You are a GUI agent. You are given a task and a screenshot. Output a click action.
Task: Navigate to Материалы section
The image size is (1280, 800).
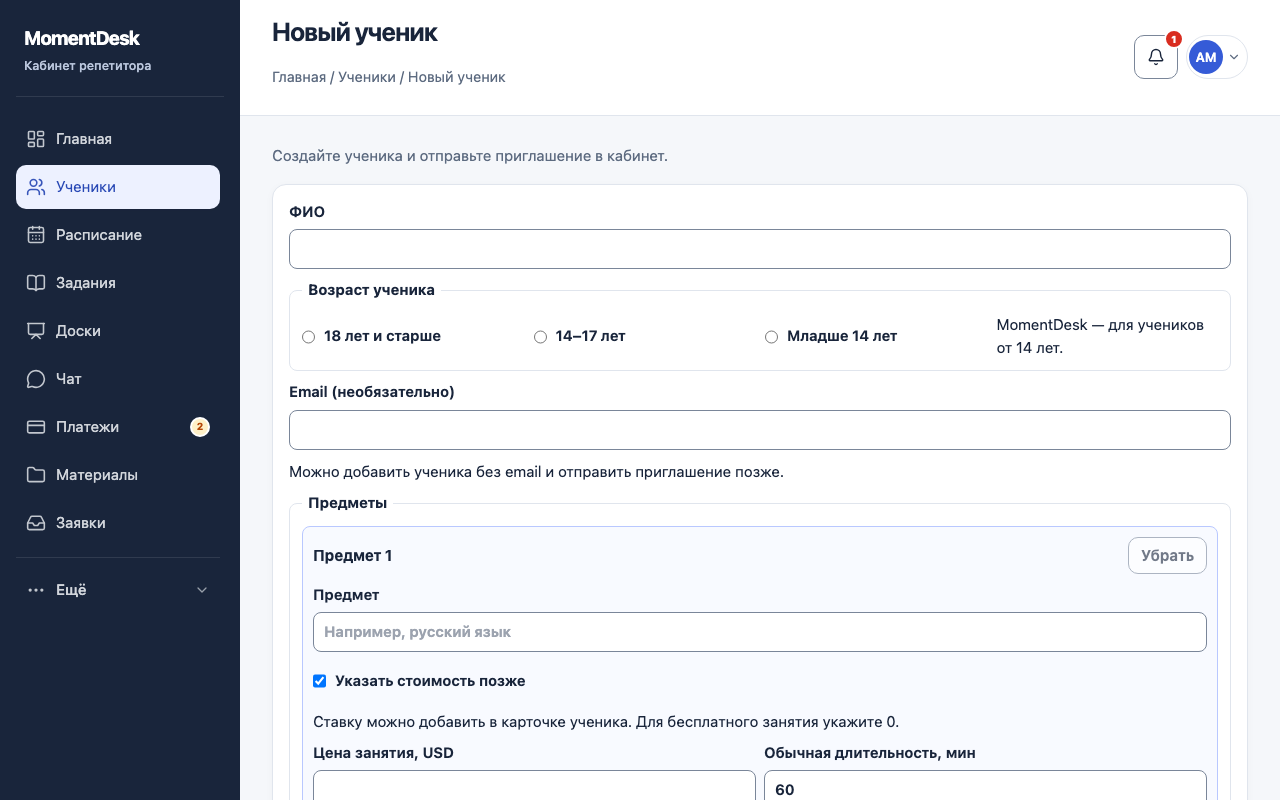[x=118, y=475]
